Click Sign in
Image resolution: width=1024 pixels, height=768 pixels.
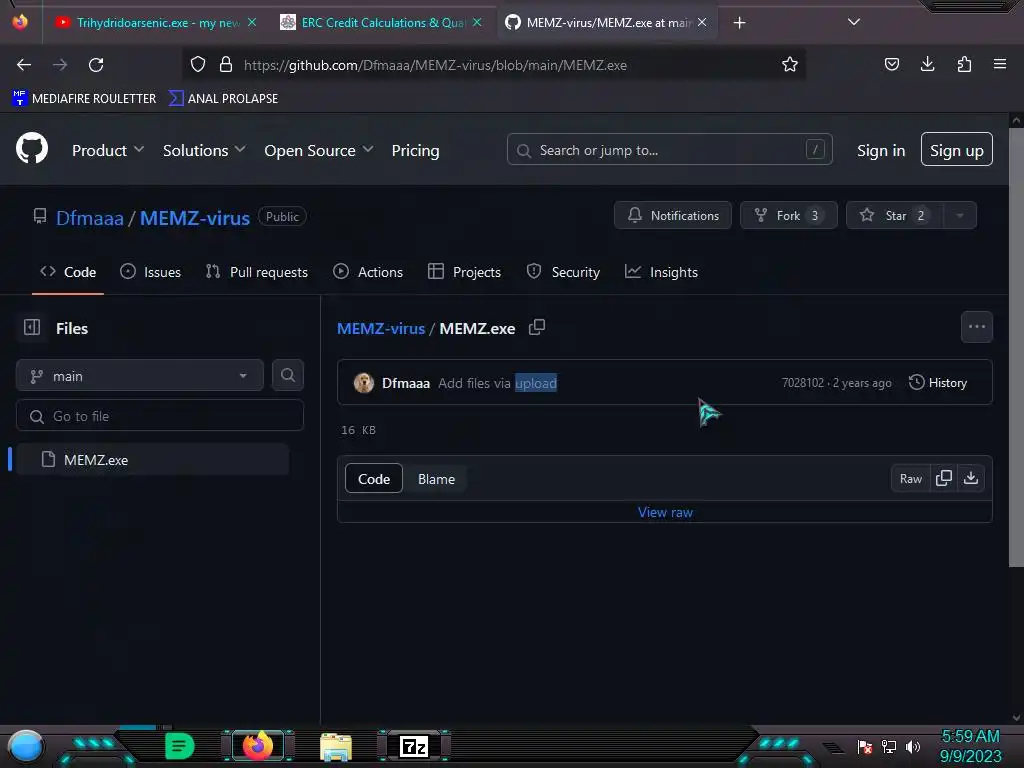(881, 150)
